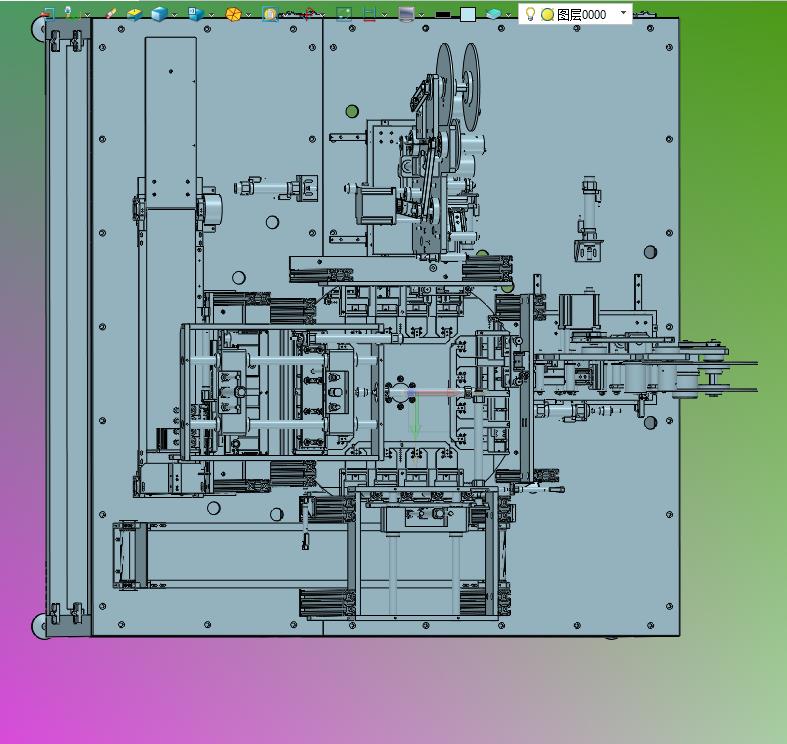Click the 图层0000 layer name text

pyautogui.click(x=581, y=15)
